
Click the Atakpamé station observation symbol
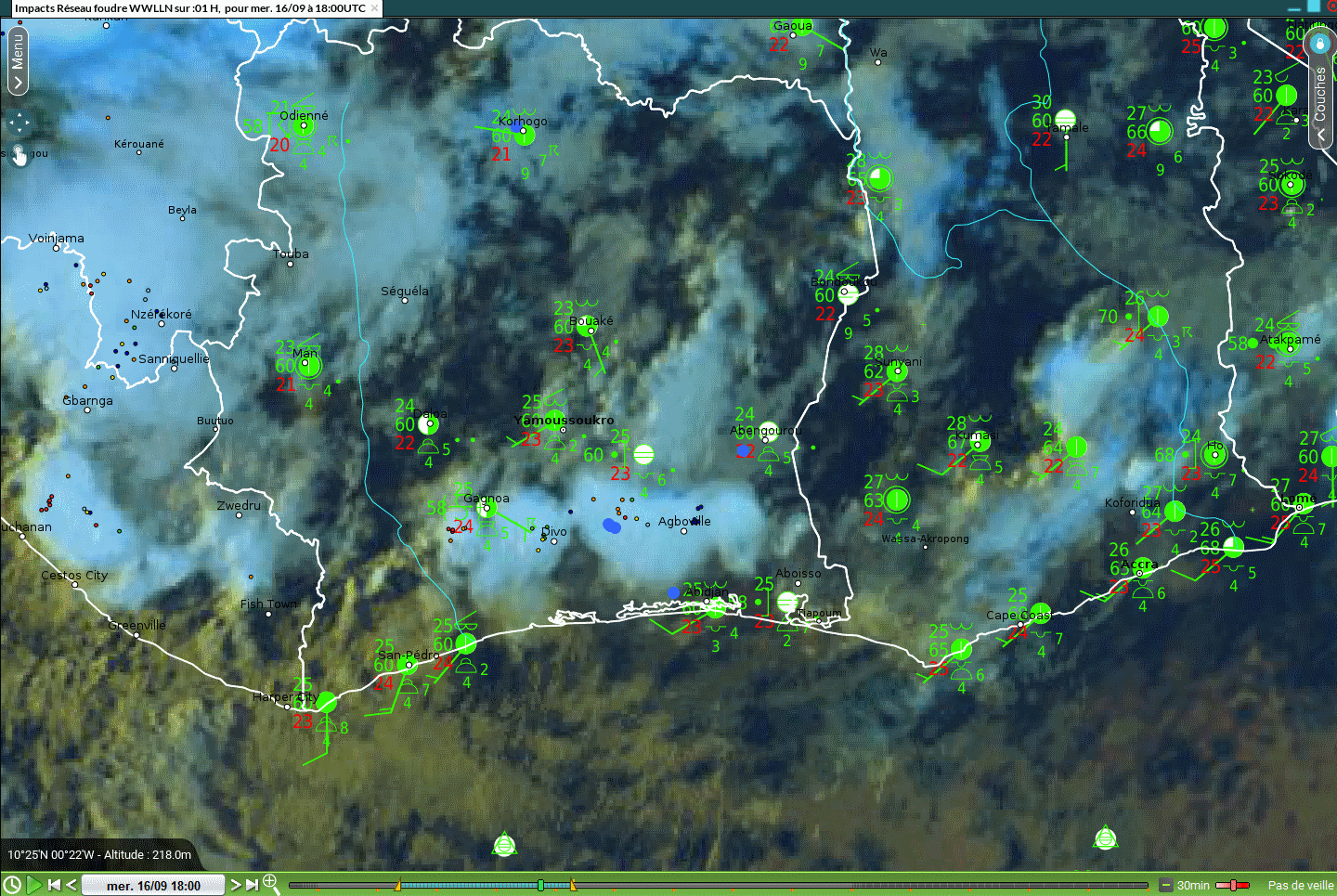(1288, 343)
